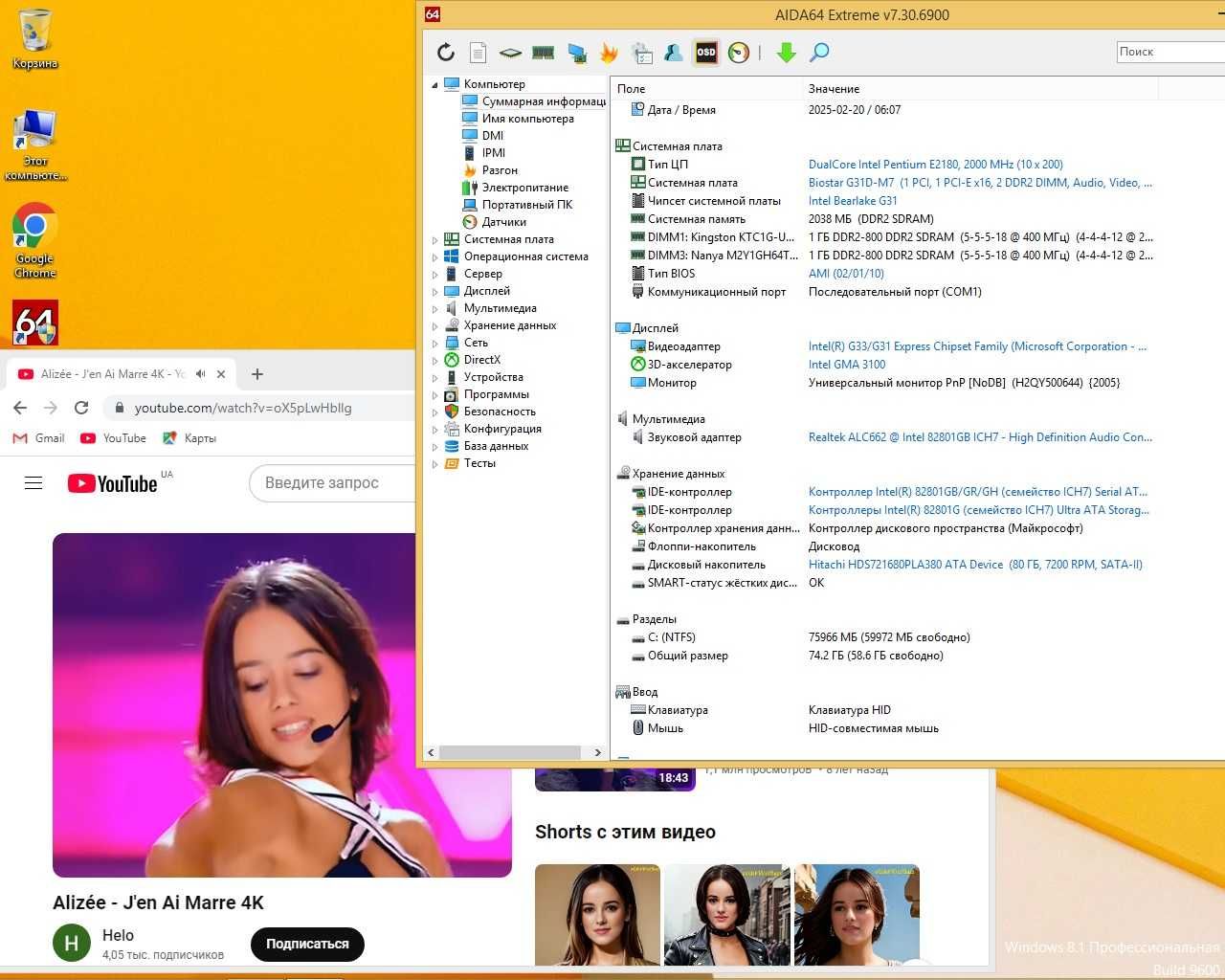The width and height of the screenshot is (1225, 980).
Task: Click the Helo channel avatar
Action: pos(72,944)
